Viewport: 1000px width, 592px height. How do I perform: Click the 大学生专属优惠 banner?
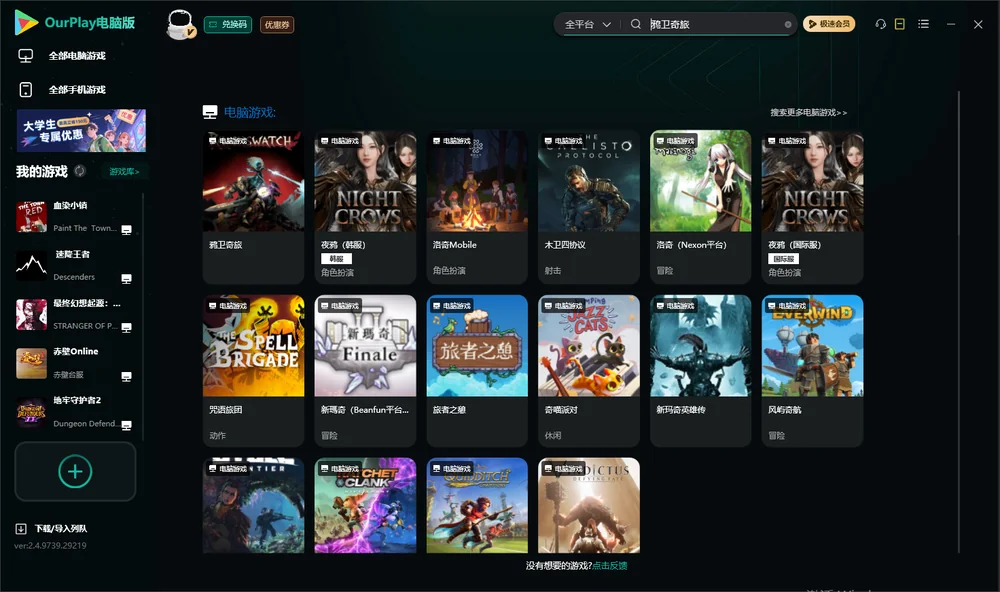click(x=81, y=131)
